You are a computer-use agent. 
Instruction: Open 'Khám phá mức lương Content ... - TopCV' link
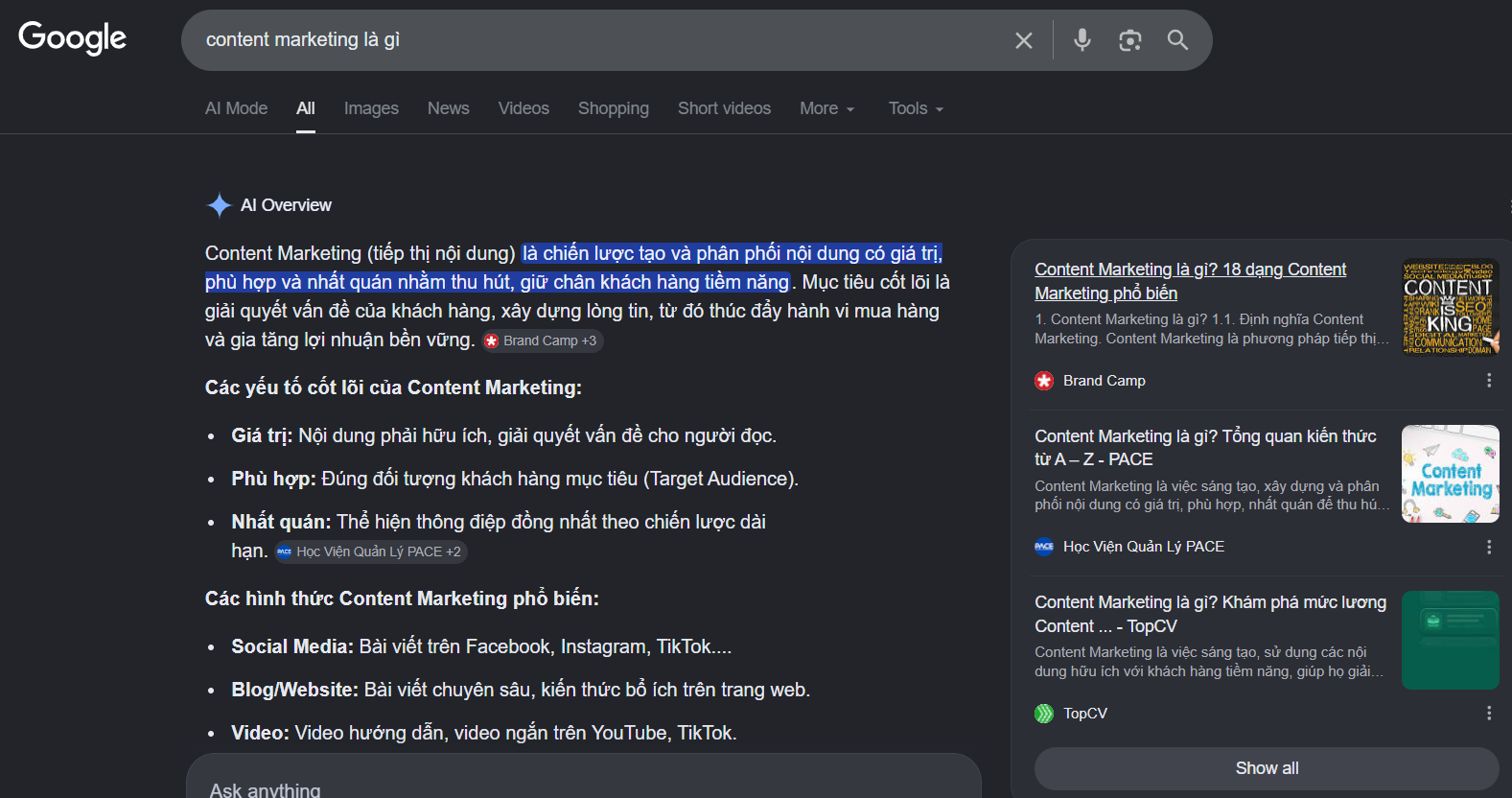click(1210, 614)
